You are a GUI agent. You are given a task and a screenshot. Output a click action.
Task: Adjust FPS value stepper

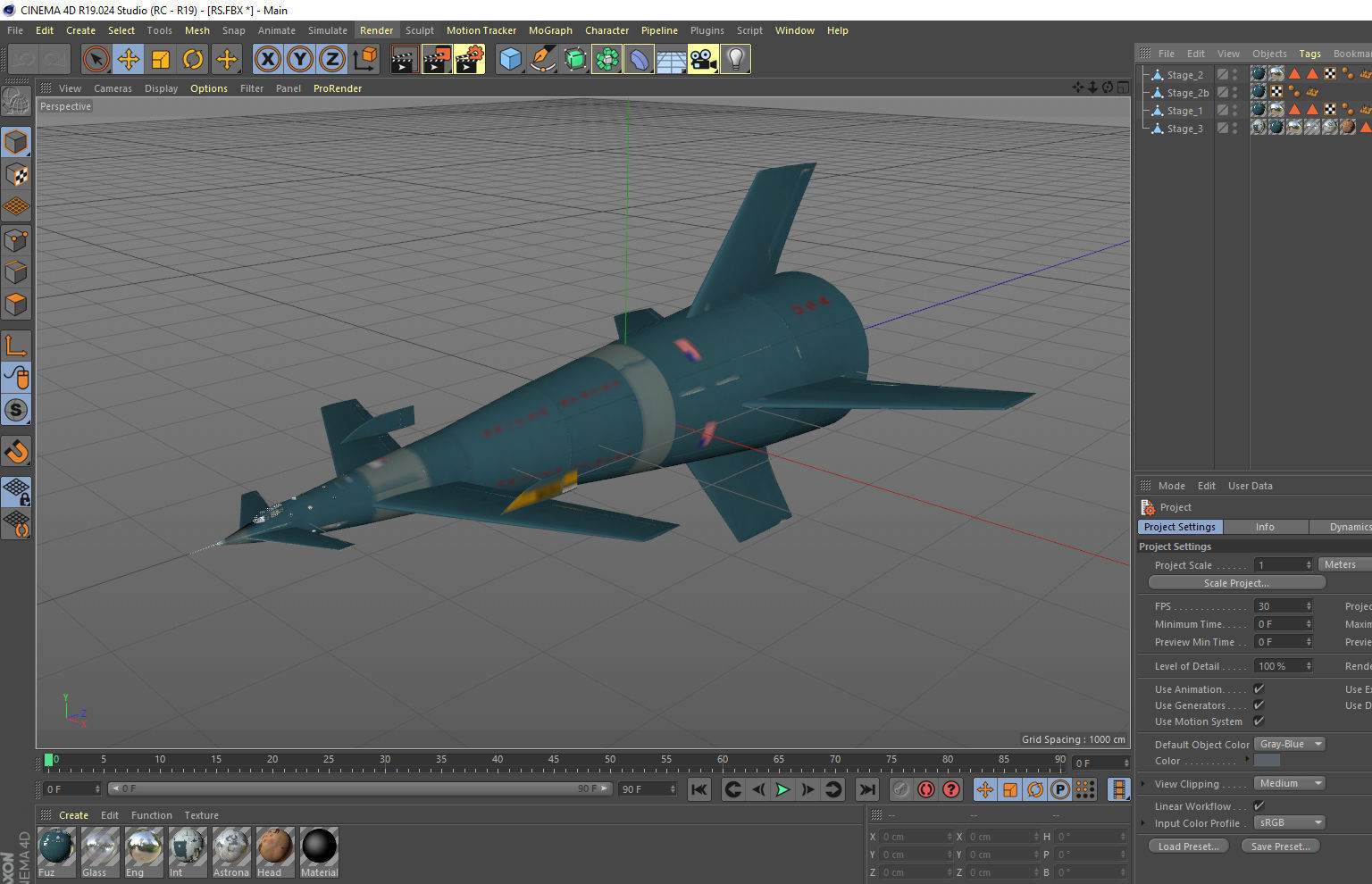click(1309, 605)
